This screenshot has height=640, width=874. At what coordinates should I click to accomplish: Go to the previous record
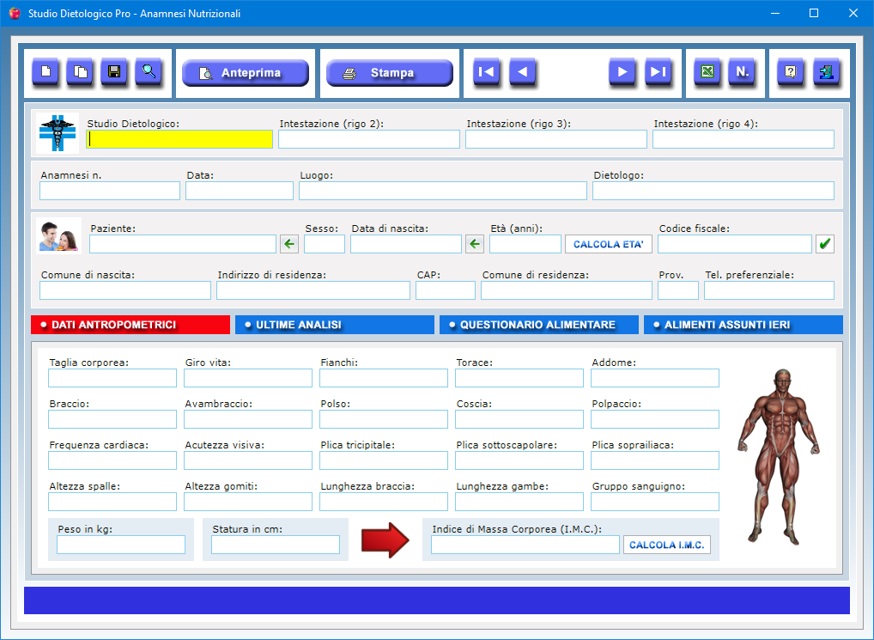click(x=522, y=72)
